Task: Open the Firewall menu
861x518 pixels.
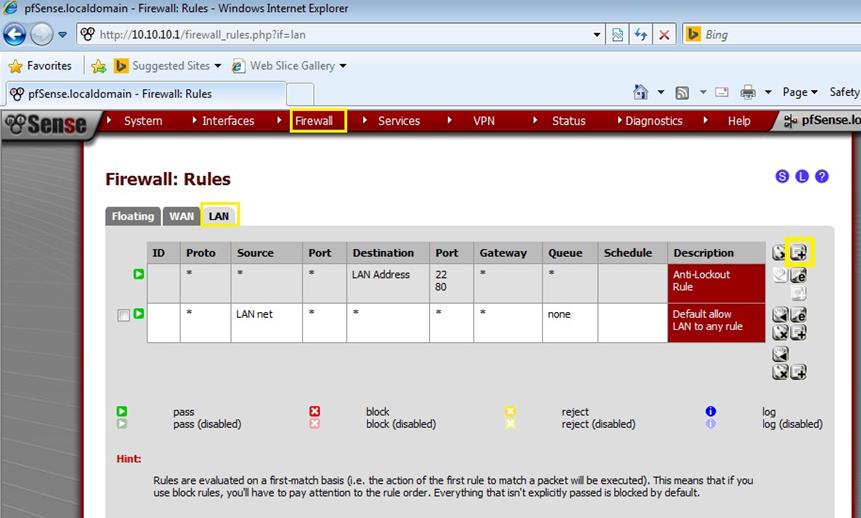Action: click(314, 121)
